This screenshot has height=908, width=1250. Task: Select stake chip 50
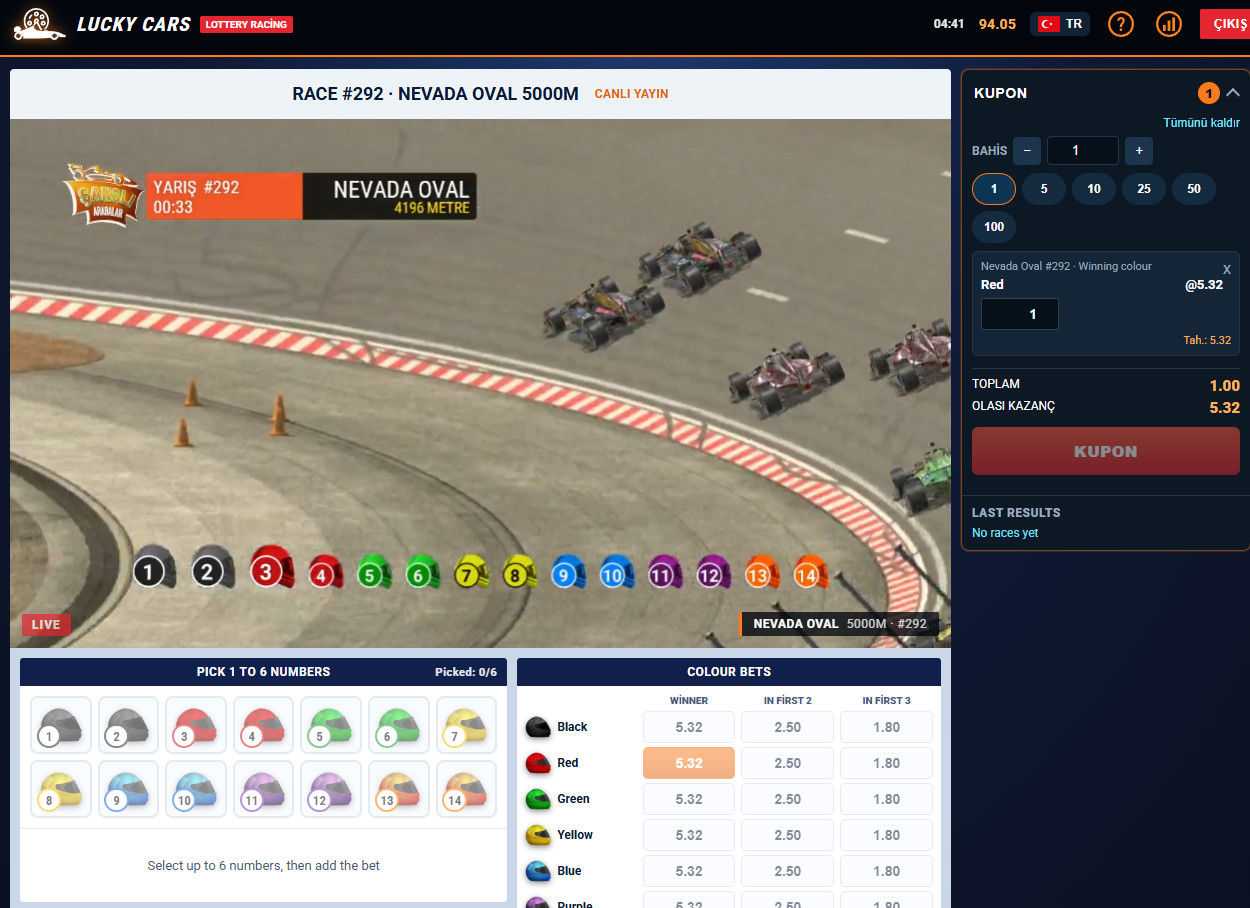1194,189
